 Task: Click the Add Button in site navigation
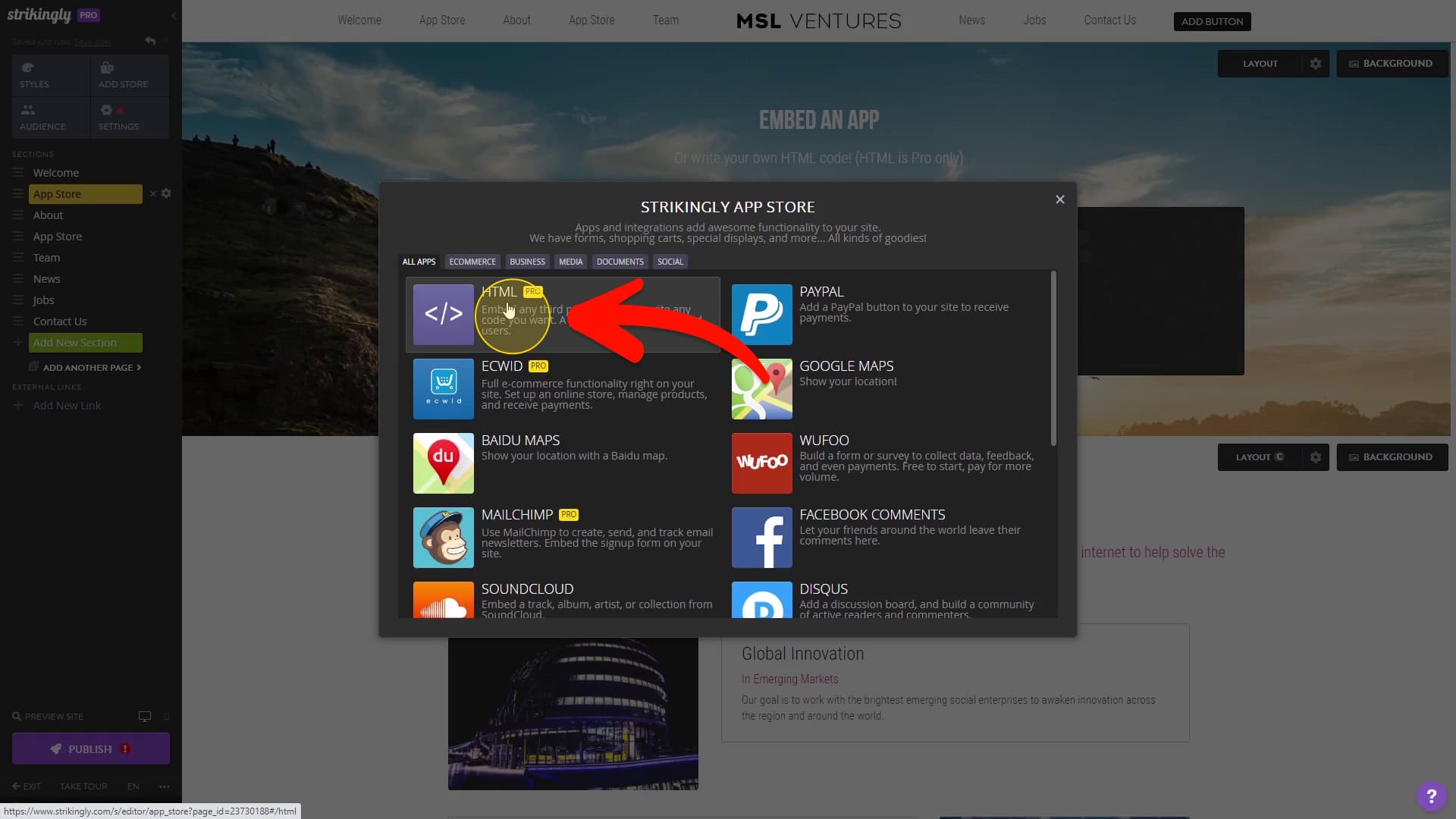pyautogui.click(x=1212, y=21)
